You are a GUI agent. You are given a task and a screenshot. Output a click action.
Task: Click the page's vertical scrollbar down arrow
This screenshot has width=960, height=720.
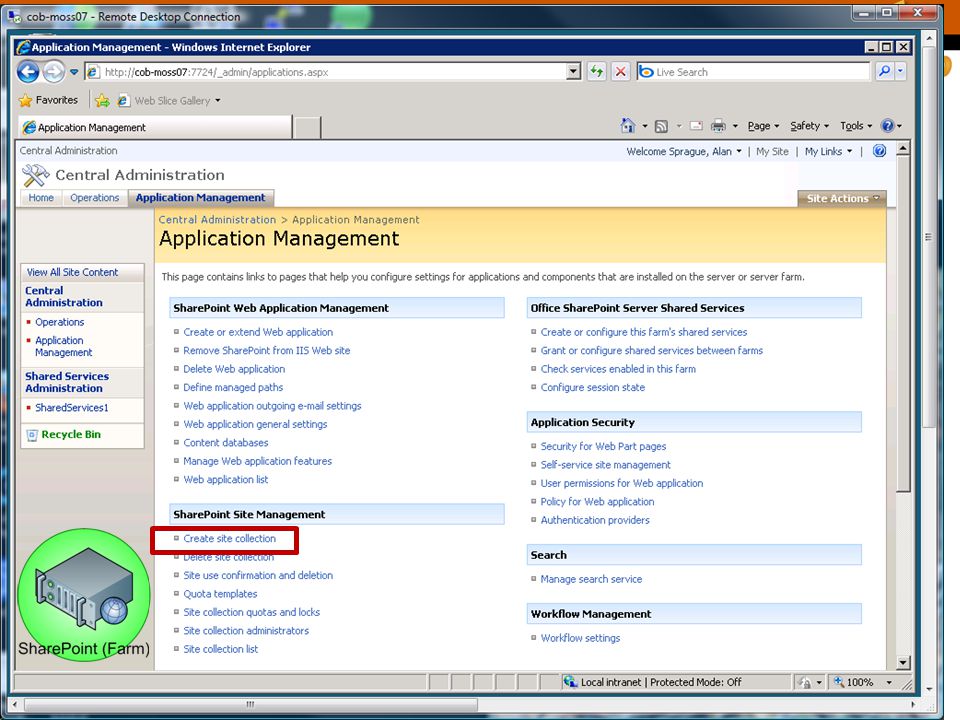click(x=902, y=662)
